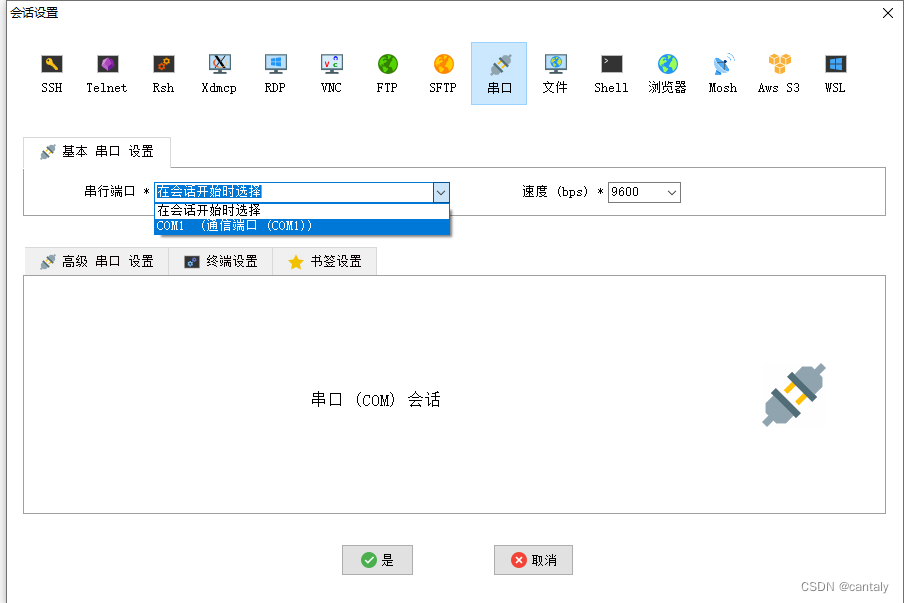
Task: Switch to the 终端设置 tab
Action: pos(220,262)
